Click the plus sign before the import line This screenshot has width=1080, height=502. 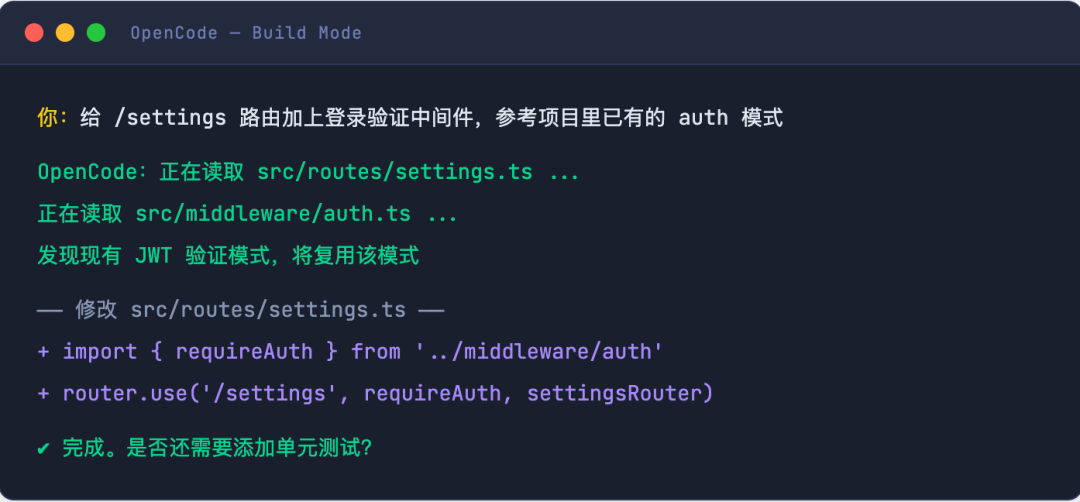43,352
